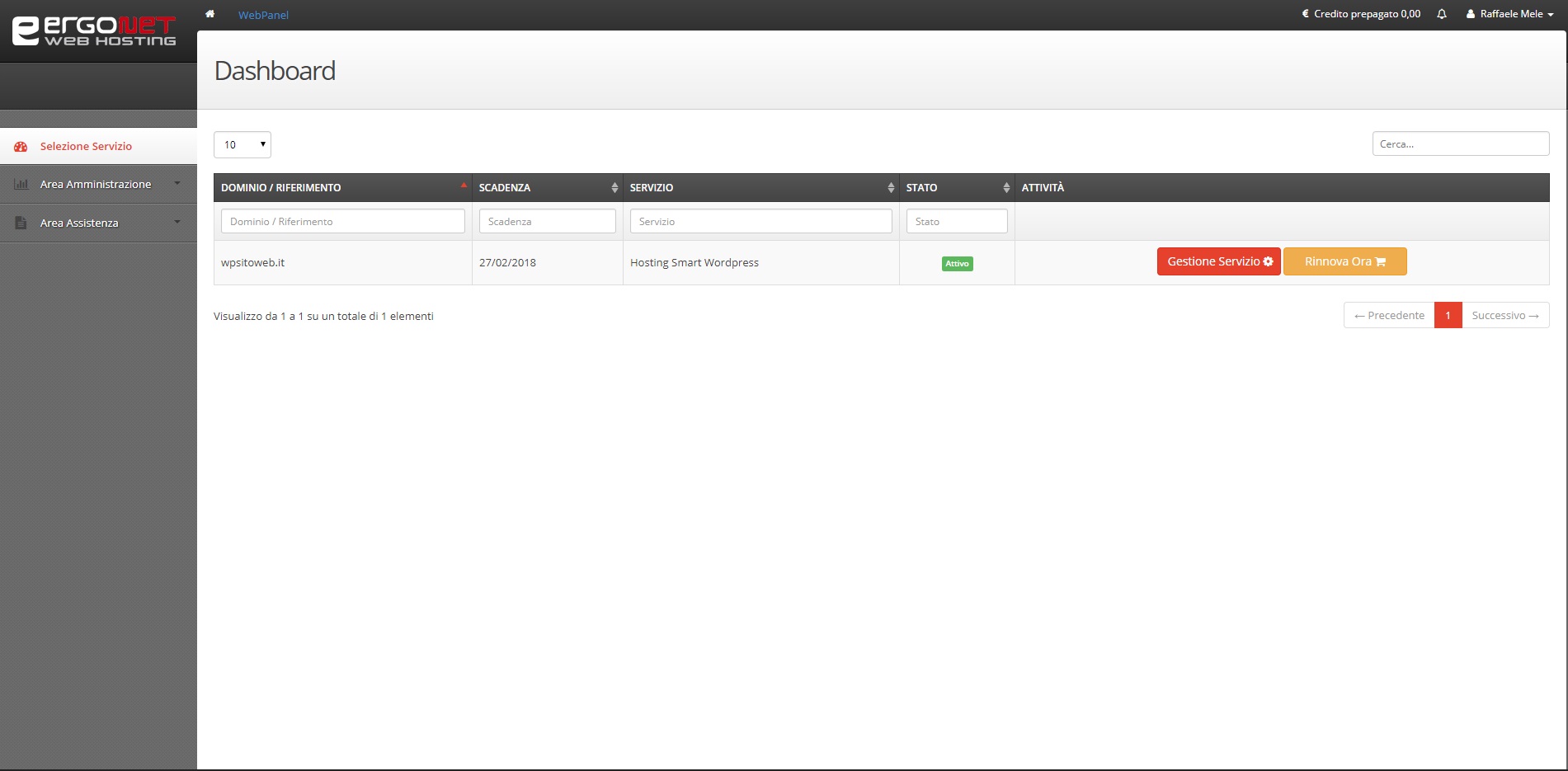This screenshot has width=1568, height=771.
Task: Expand the Area Assistenza submenu arrow
Action: pyautogui.click(x=177, y=223)
